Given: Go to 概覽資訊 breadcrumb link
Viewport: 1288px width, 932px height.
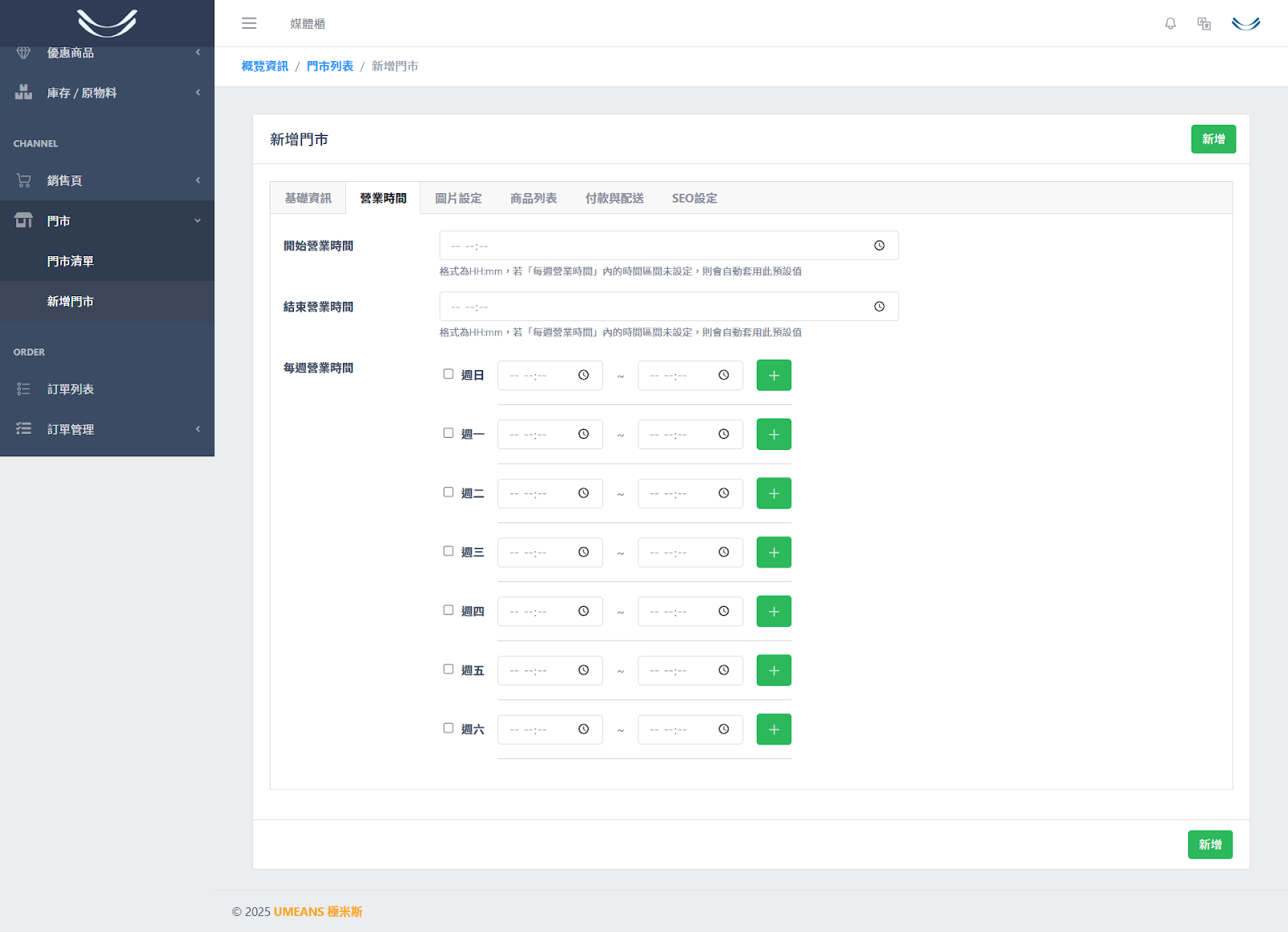Looking at the screenshot, I should [265, 66].
